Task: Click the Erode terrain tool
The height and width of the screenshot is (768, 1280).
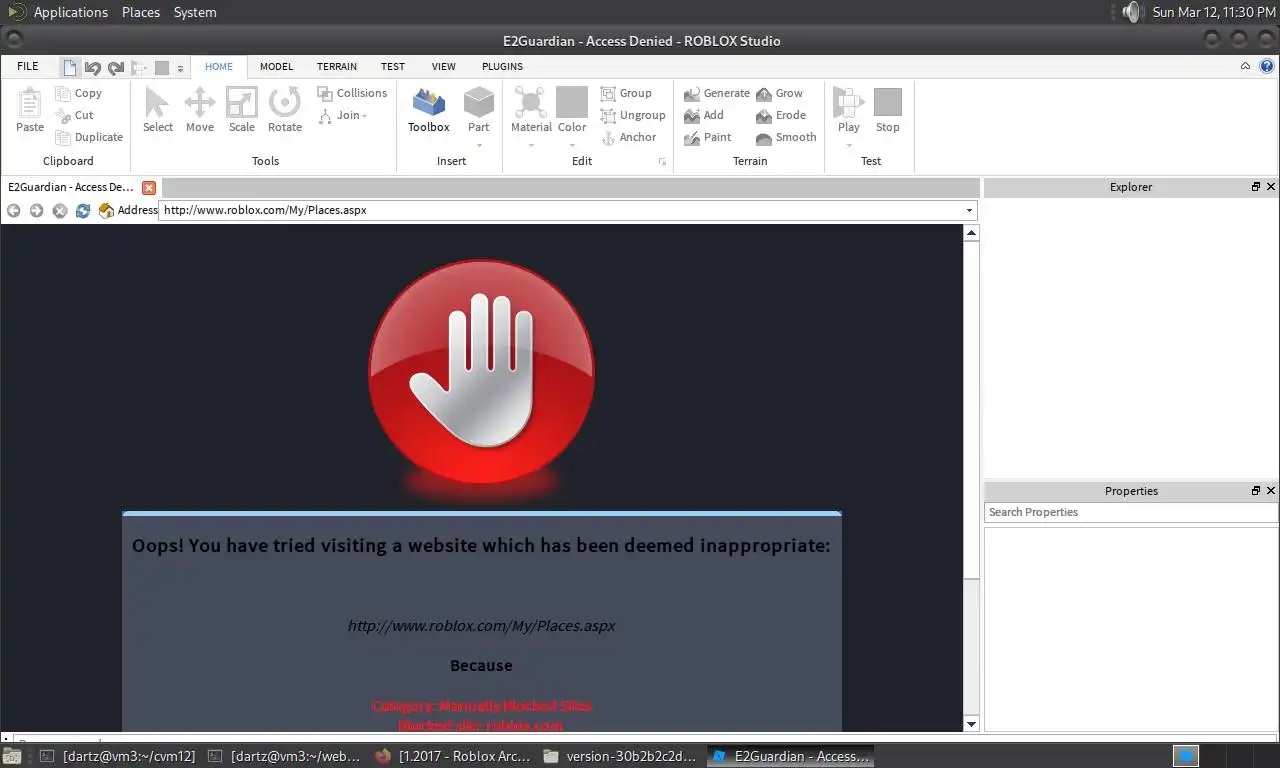Action: point(781,115)
